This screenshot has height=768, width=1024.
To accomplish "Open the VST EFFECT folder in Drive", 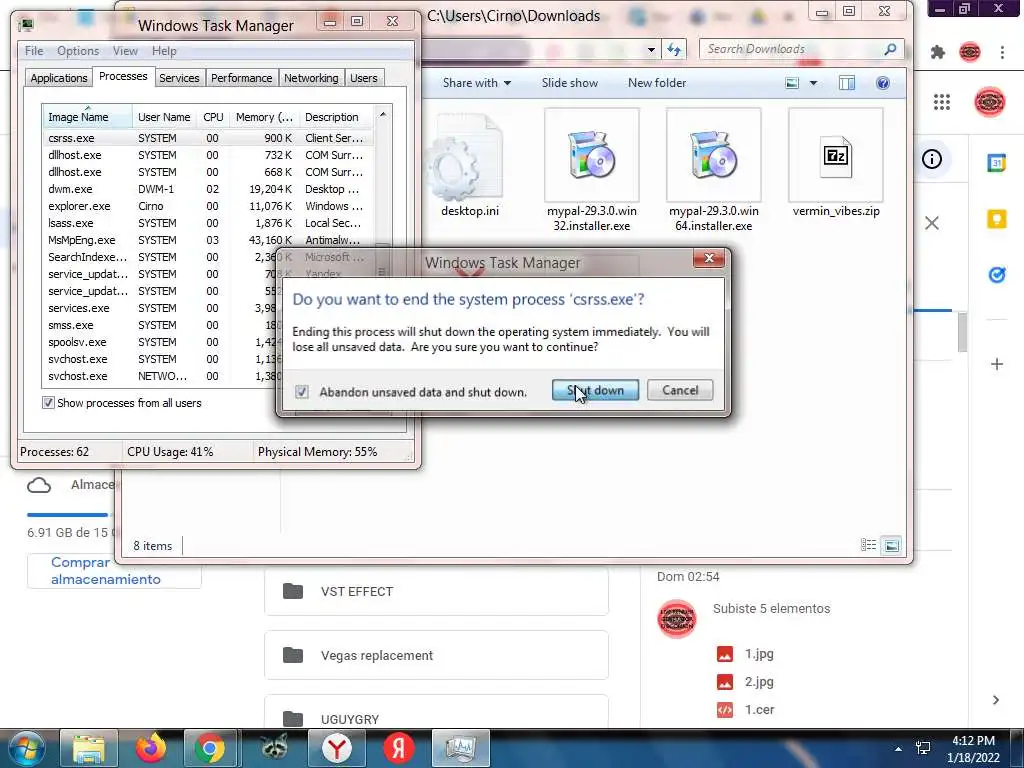I will 436,592.
